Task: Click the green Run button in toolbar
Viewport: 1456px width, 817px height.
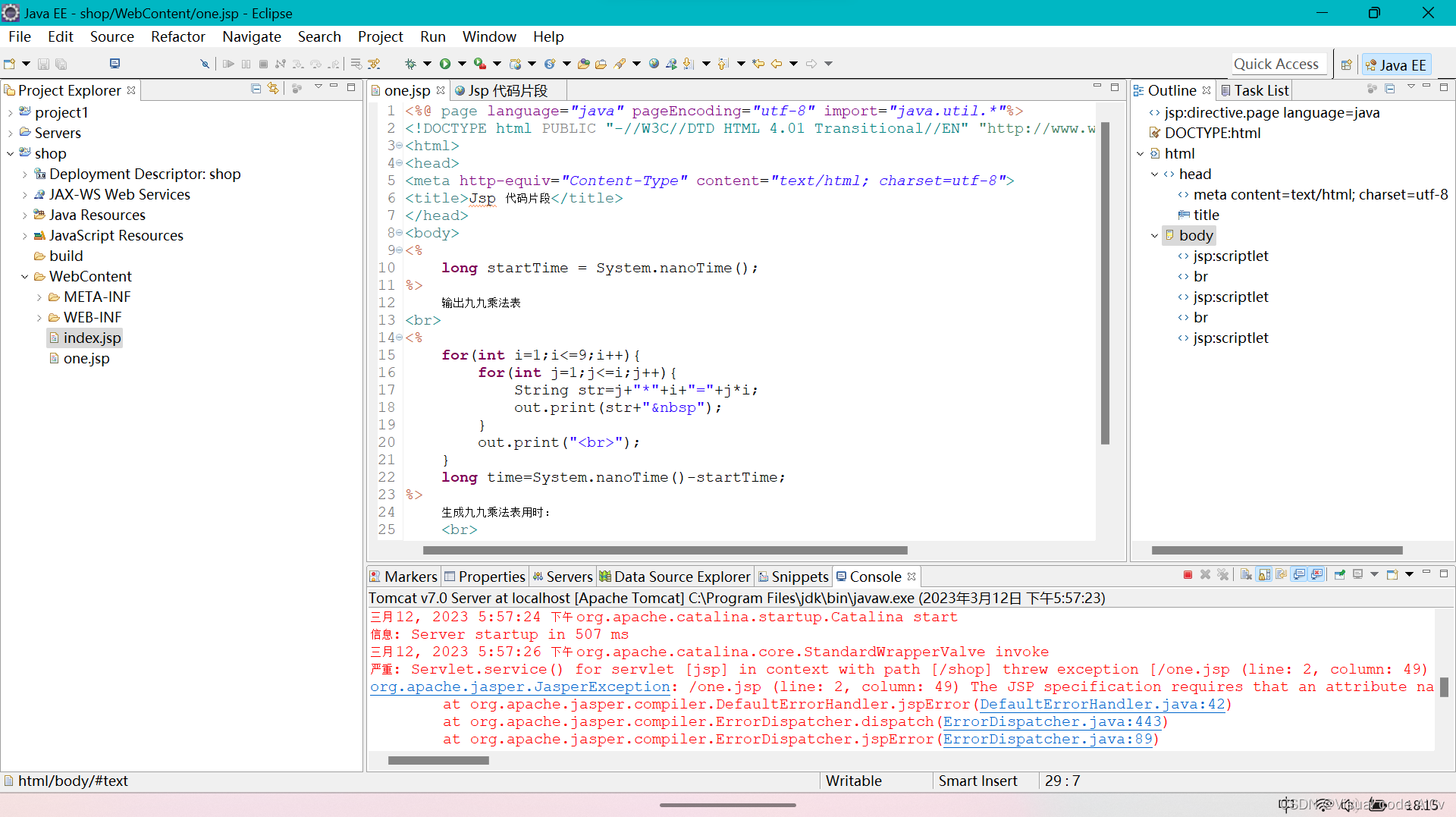Action: (x=445, y=64)
